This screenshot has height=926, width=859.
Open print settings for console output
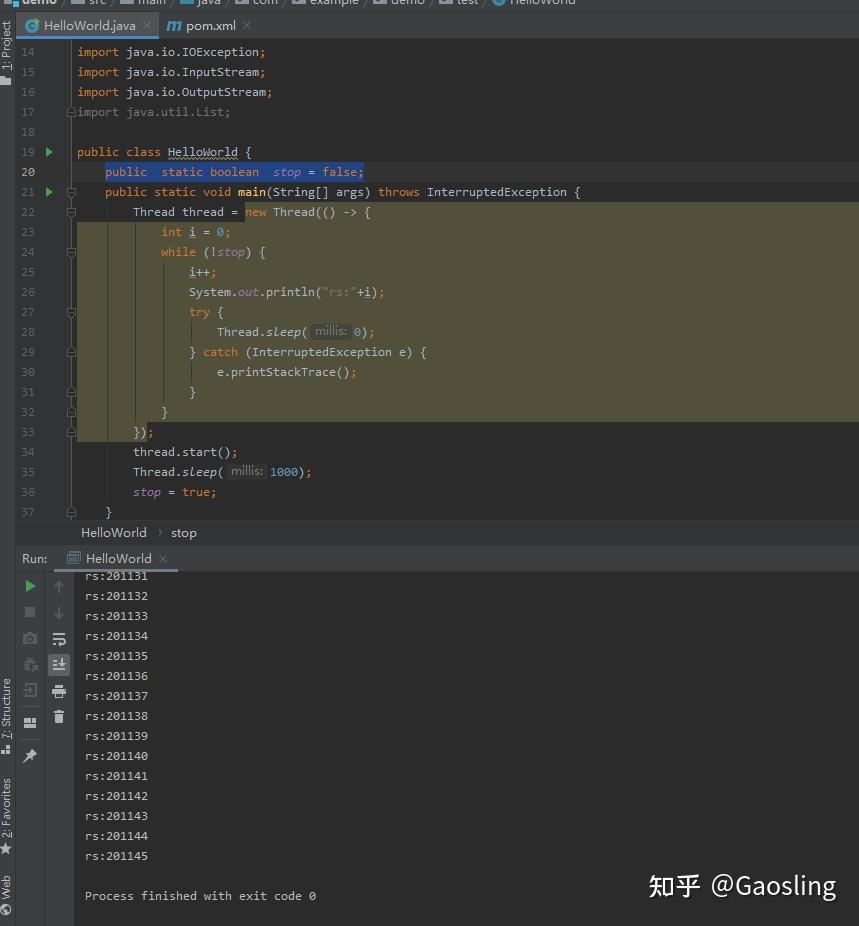pyautogui.click(x=59, y=690)
